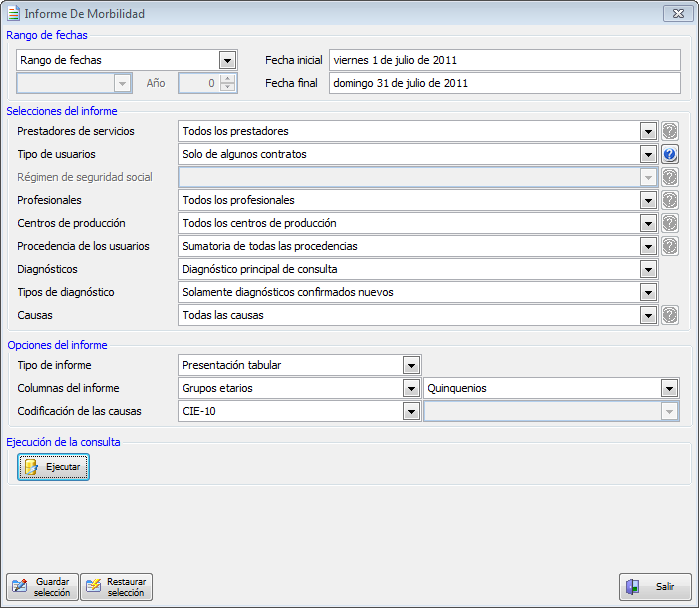Click 'Diagnóstico principal de consulta' value
Image resolution: width=699 pixels, height=608 pixels.
[x=260, y=269]
